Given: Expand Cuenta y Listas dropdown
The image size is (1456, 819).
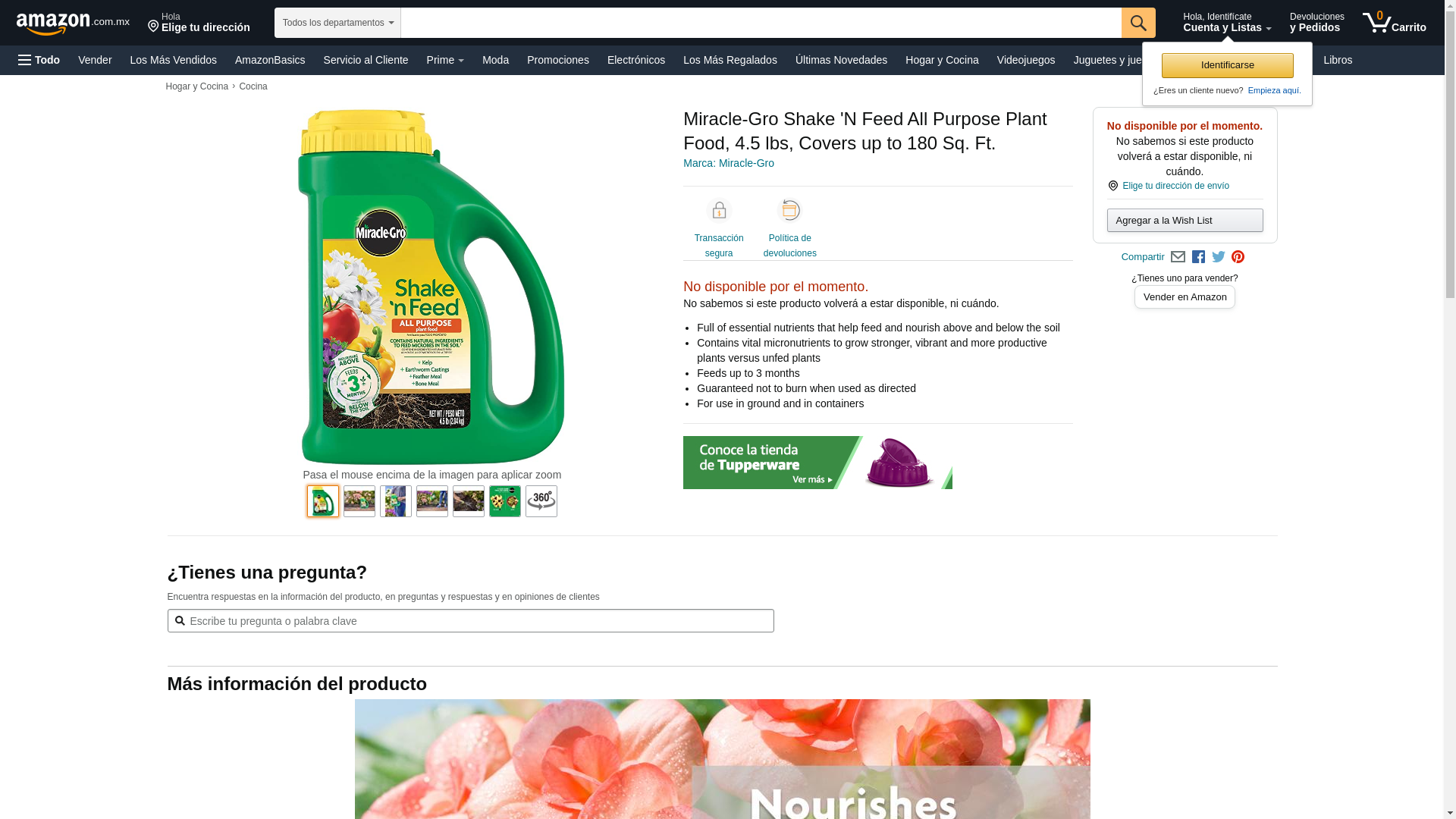Looking at the screenshot, I should pyautogui.click(x=1227, y=23).
